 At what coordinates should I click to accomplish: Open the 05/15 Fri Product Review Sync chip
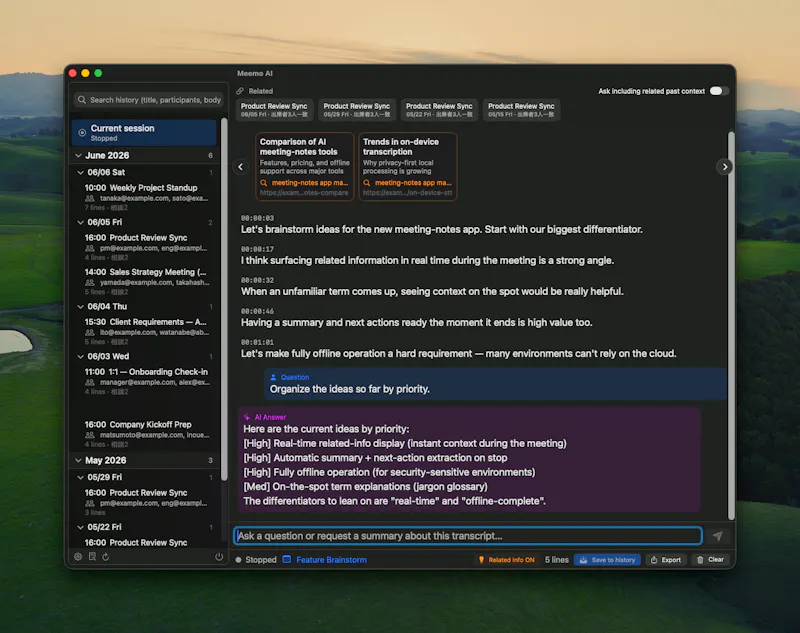pyautogui.click(x=521, y=110)
